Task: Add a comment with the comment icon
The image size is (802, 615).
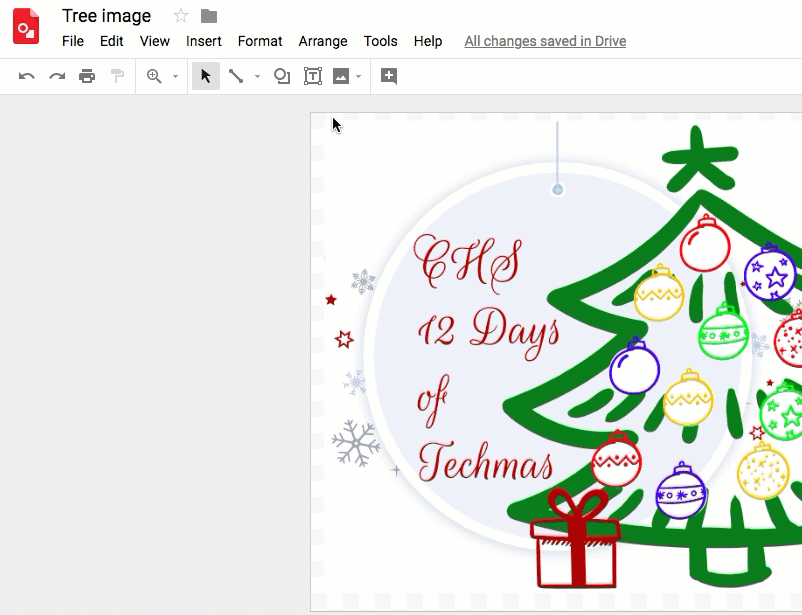Action: (389, 76)
